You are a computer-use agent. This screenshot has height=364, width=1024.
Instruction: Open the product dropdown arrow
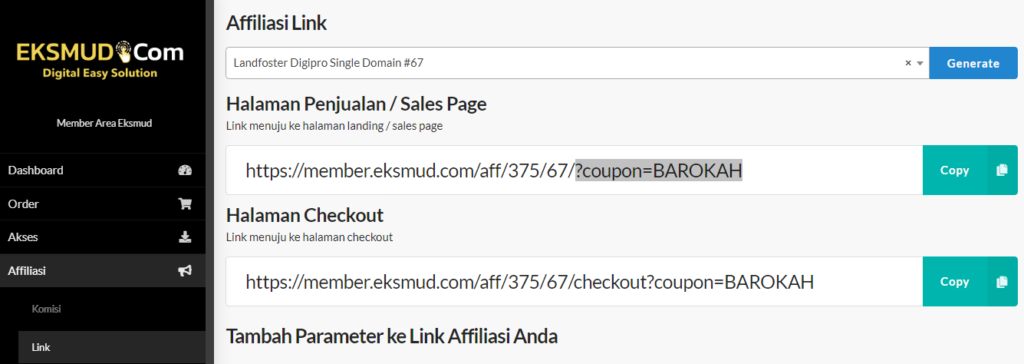coord(920,63)
